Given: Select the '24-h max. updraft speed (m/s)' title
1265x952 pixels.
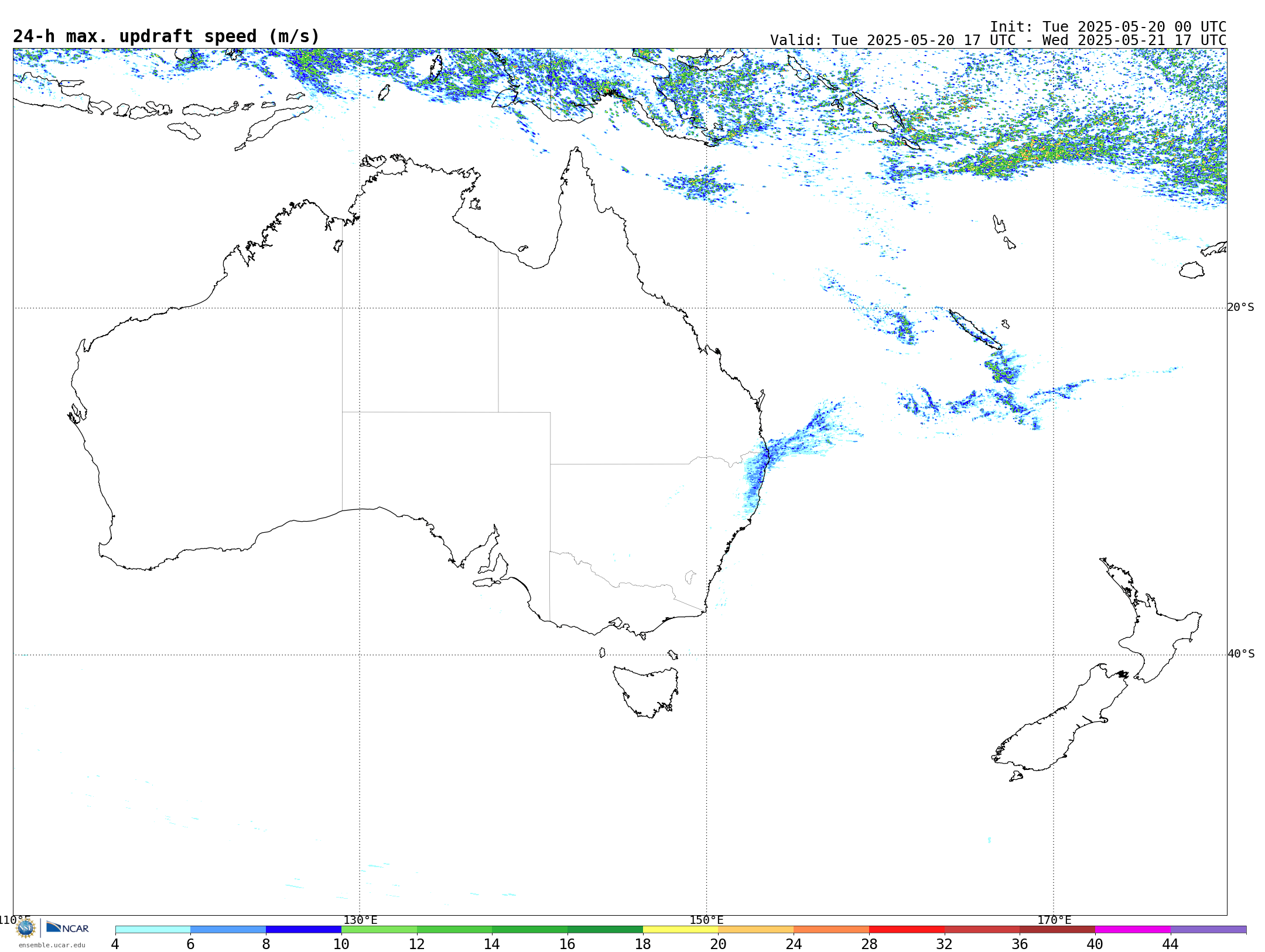Looking at the screenshot, I should click(166, 36).
